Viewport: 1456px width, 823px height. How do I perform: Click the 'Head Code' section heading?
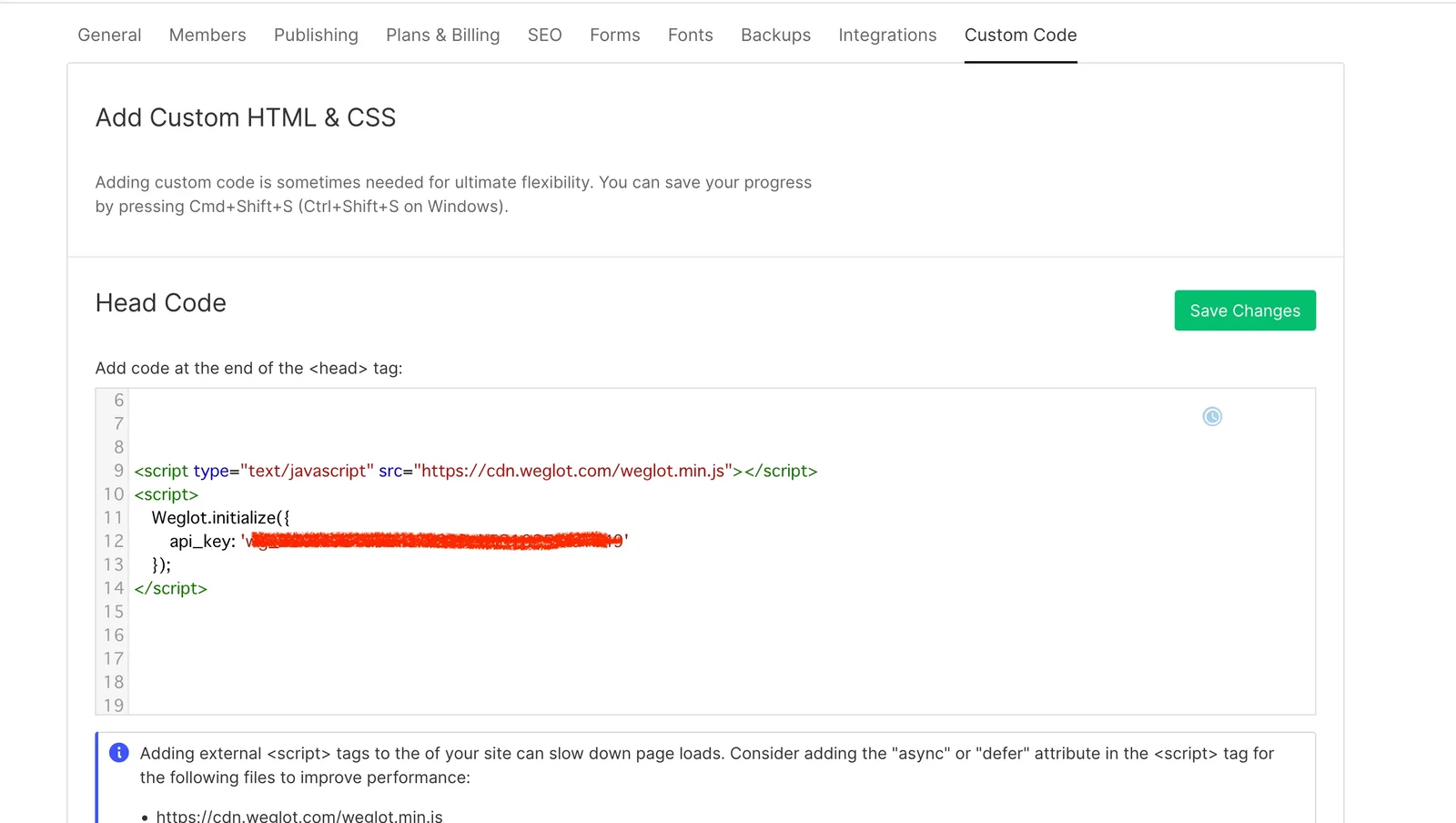coord(161,303)
